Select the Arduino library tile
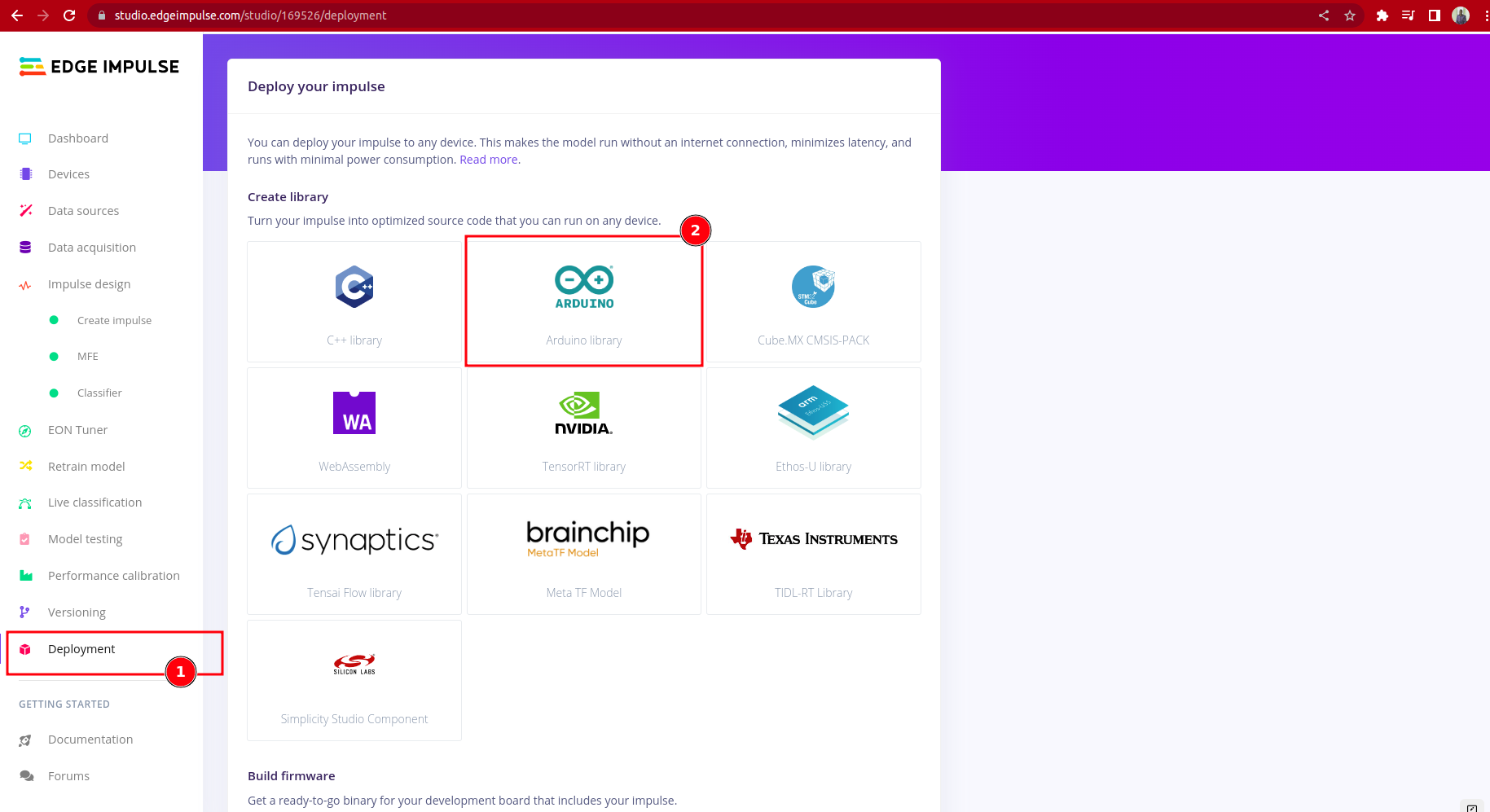Screen dimensions: 1490x812 583,301
